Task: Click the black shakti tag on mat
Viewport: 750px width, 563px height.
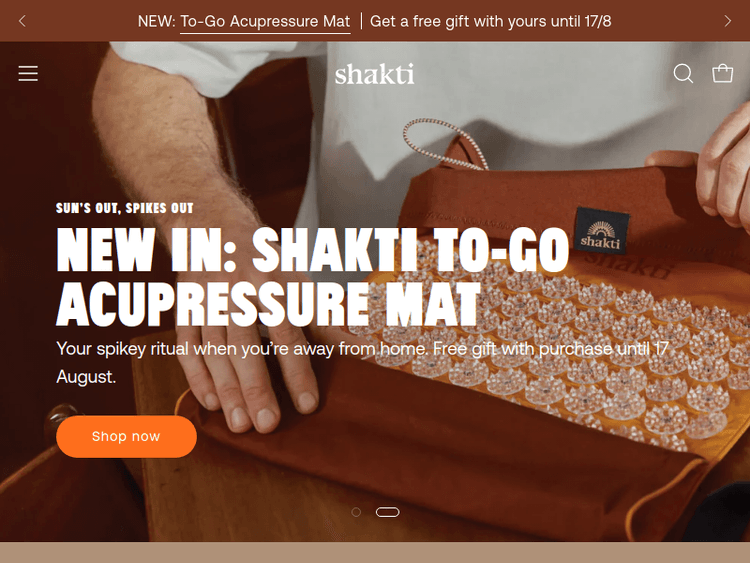Action: coord(601,231)
